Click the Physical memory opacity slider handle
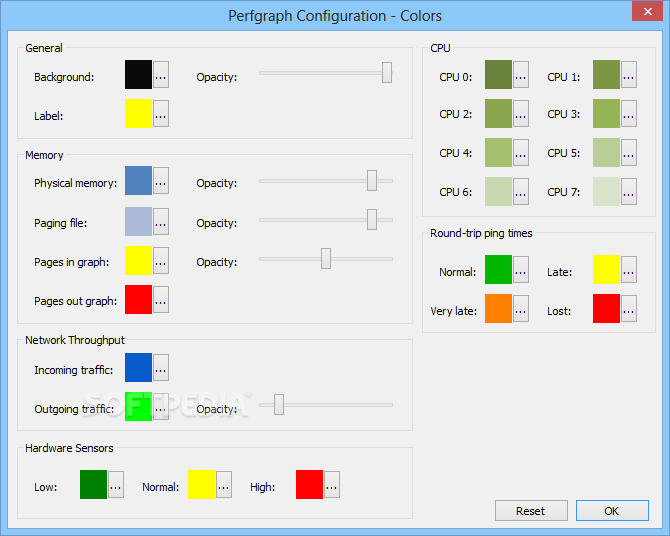Viewport: 670px width, 536px height. [x=372, y=180]
